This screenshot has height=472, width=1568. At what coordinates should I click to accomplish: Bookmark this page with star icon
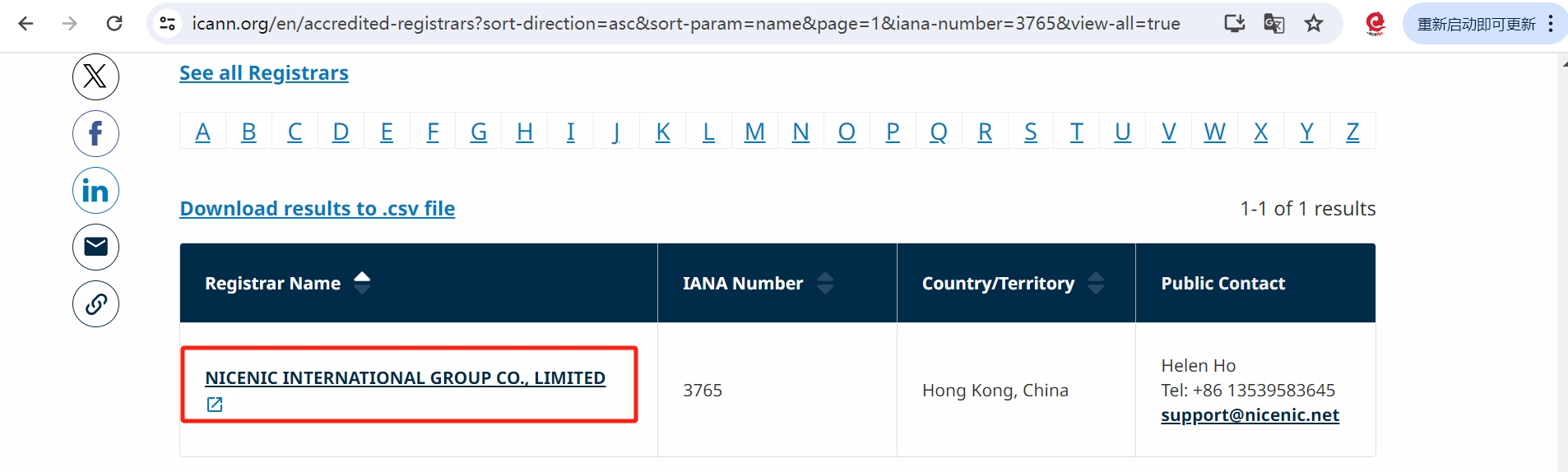[x=1314, y=23]
